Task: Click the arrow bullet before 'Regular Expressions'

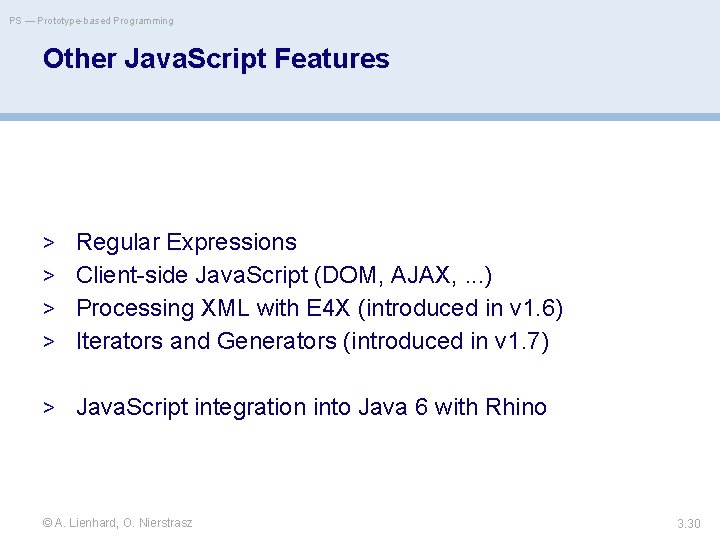Action: click(49, 243)
